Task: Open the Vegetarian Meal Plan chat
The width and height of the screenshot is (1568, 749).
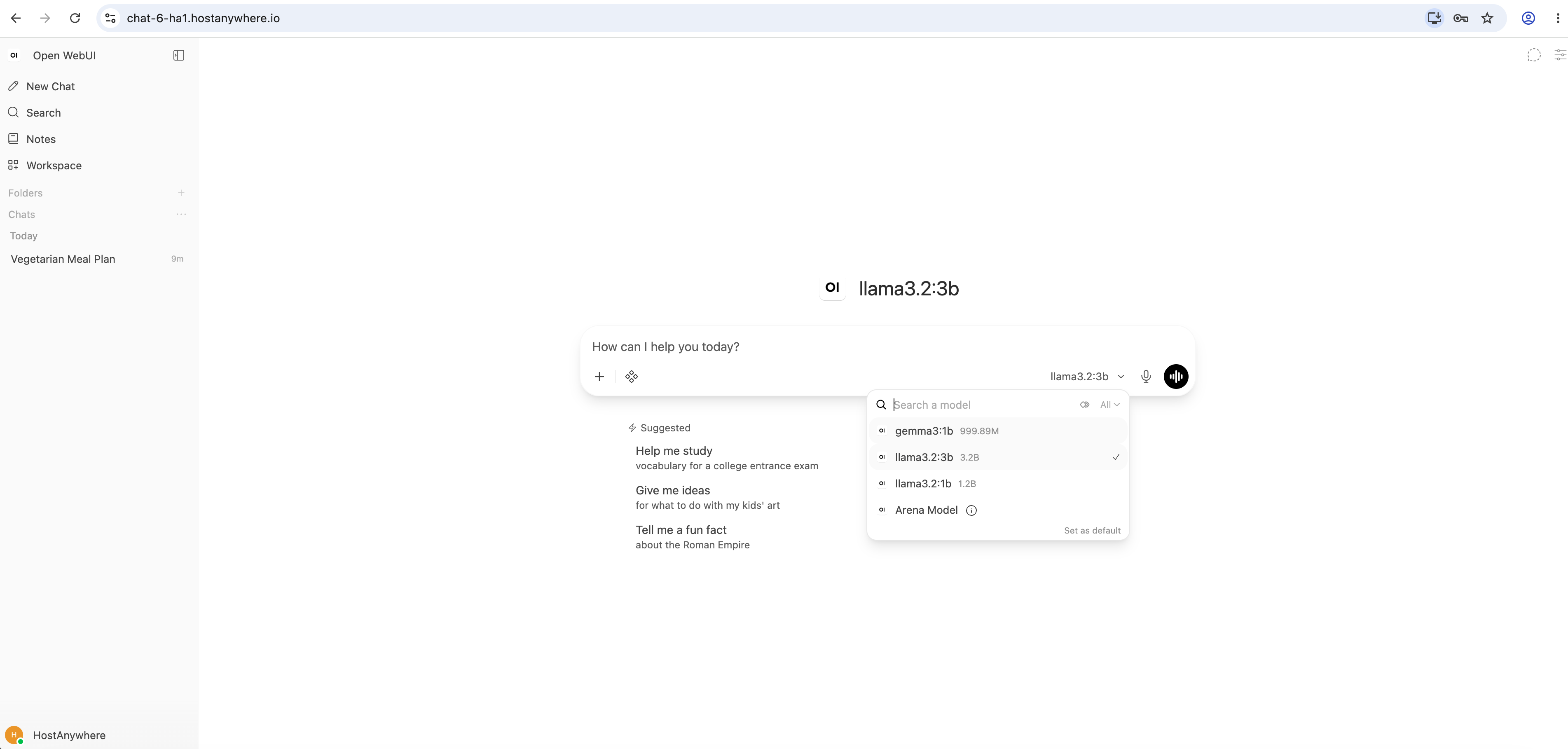Action: click(x=97, y=259)
